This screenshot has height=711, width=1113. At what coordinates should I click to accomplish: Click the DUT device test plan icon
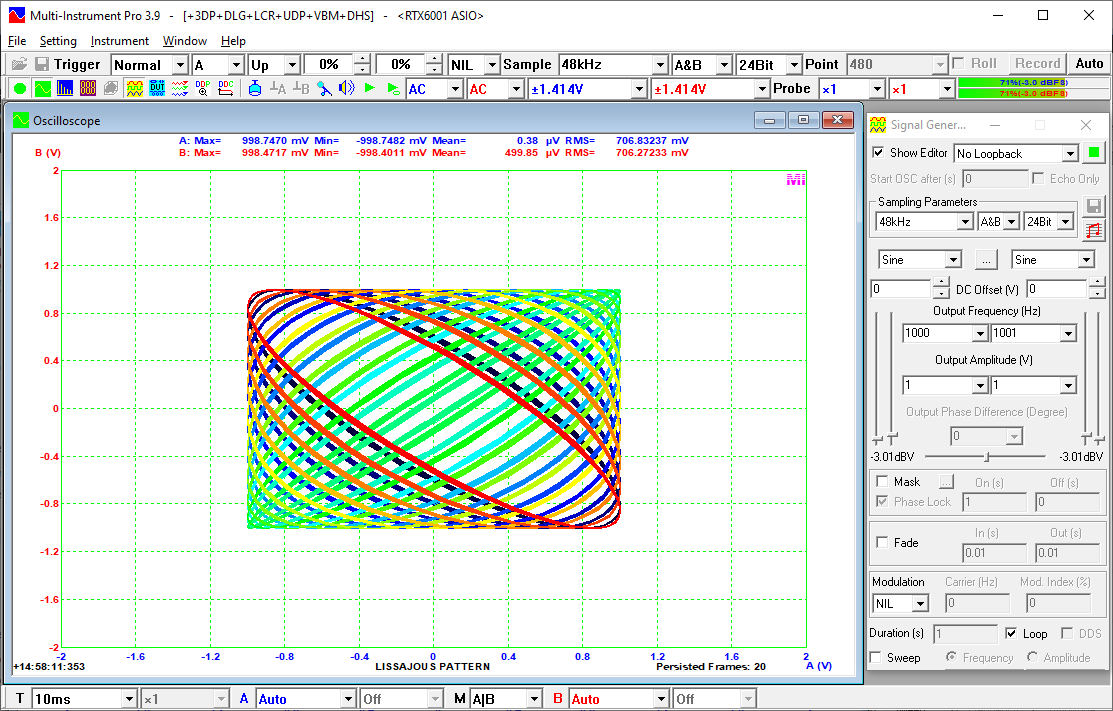[x=157, y=88]
